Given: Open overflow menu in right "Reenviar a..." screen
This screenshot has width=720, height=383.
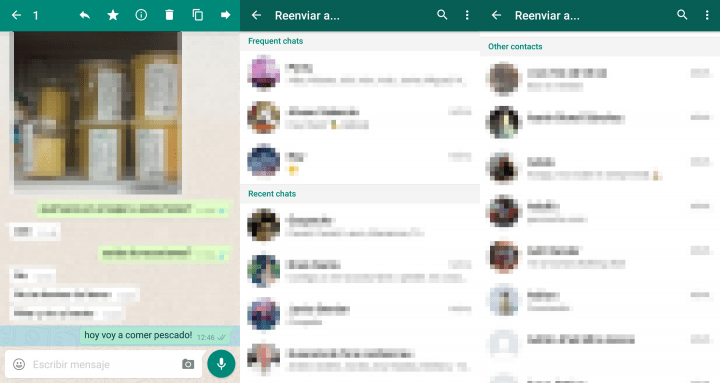Looking at the screenshot, I should [x=707, y=15].
